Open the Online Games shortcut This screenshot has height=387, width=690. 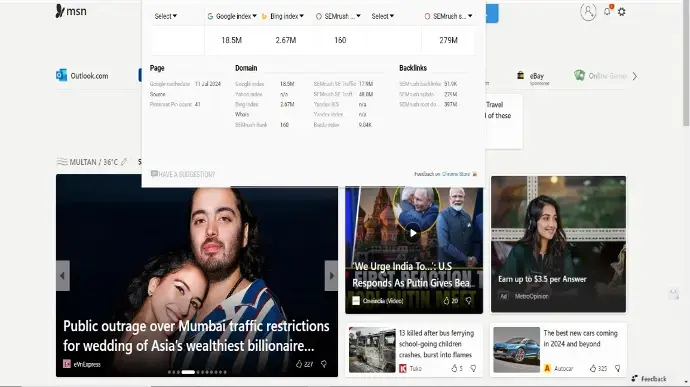pos(600,76)
